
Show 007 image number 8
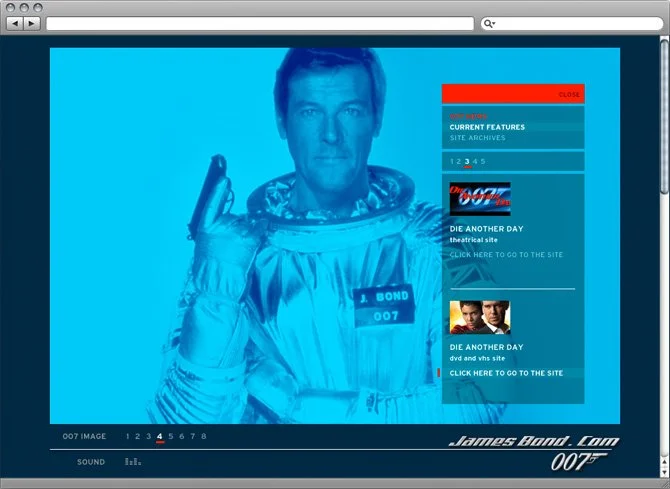click(x=203, y=436)
